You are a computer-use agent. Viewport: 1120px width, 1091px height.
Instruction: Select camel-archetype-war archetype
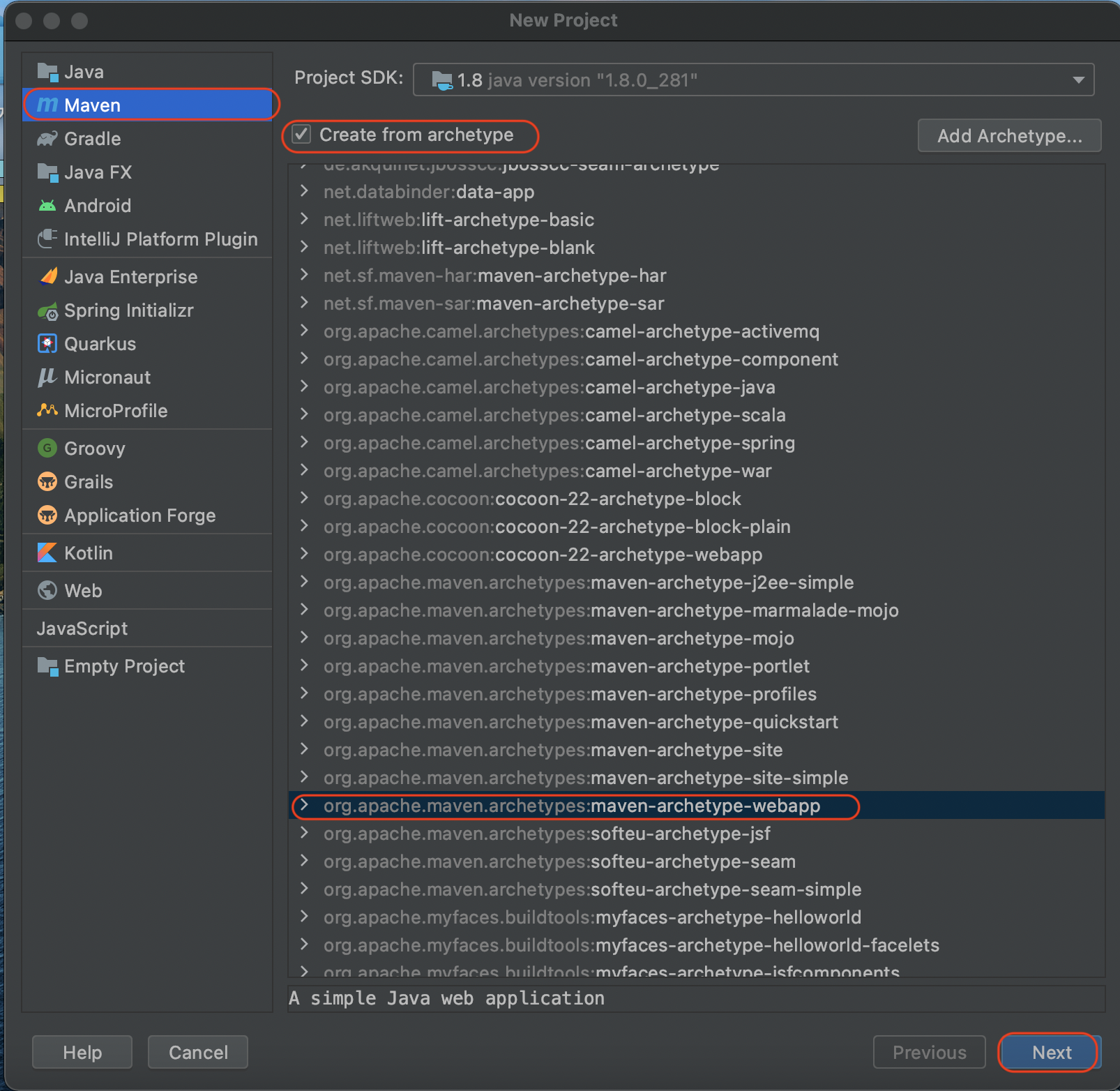[x=696, y=471]
